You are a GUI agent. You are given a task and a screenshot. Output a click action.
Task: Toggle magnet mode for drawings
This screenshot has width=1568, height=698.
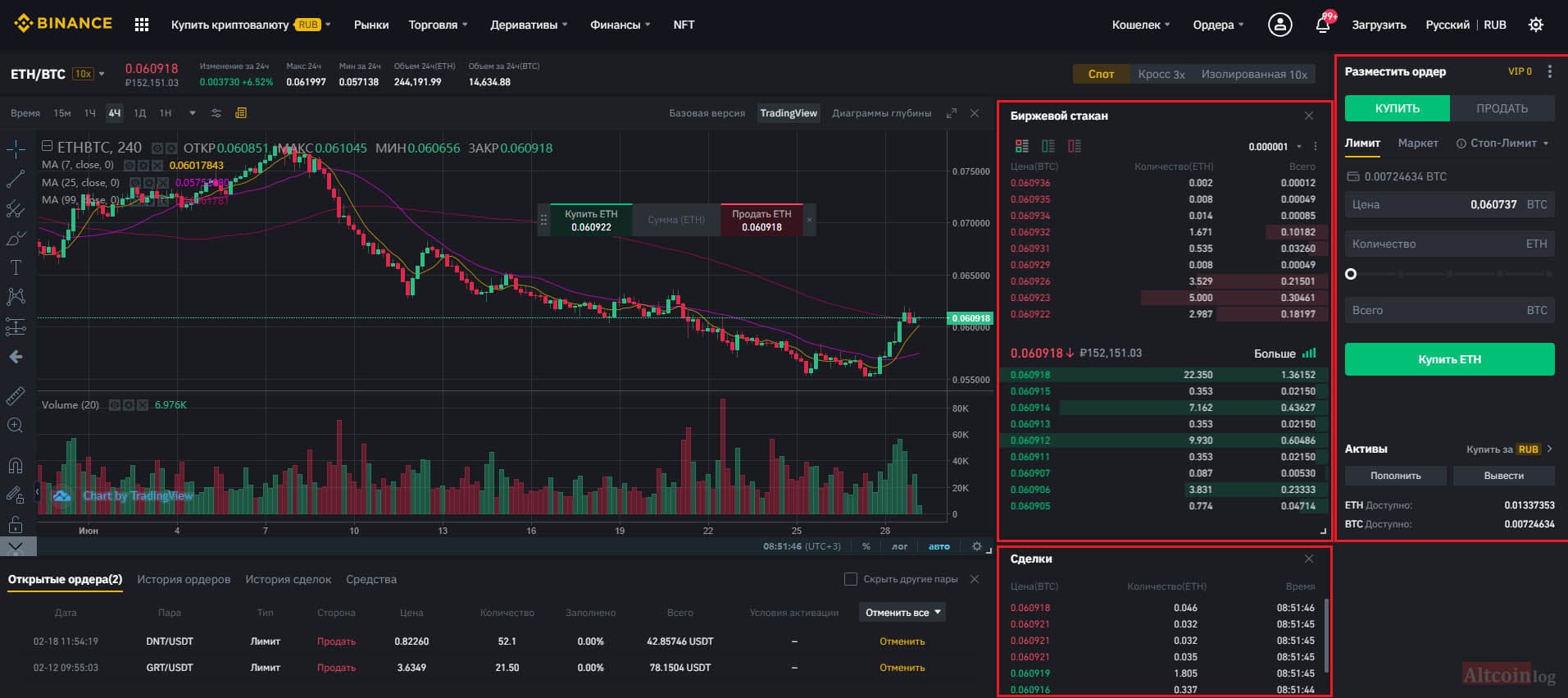click(16, 466)
